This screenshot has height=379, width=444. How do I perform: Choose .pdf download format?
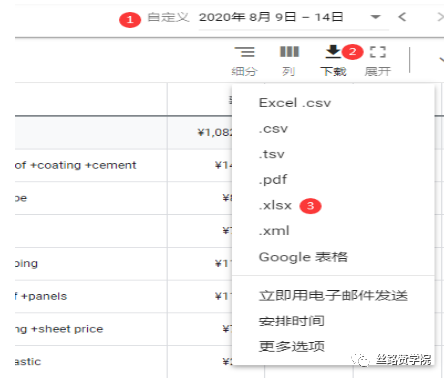click(273, 180)
